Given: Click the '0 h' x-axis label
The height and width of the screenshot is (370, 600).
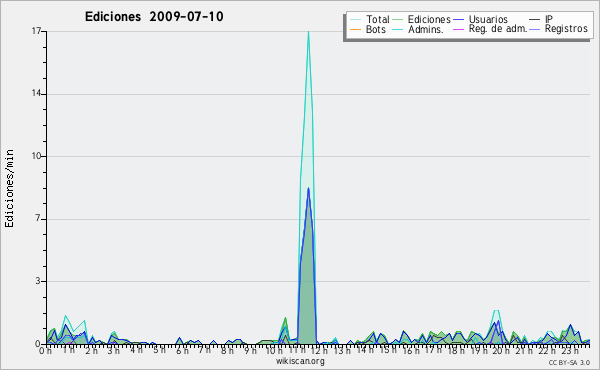Looking at the screenshot, I should tap(46, 350).
